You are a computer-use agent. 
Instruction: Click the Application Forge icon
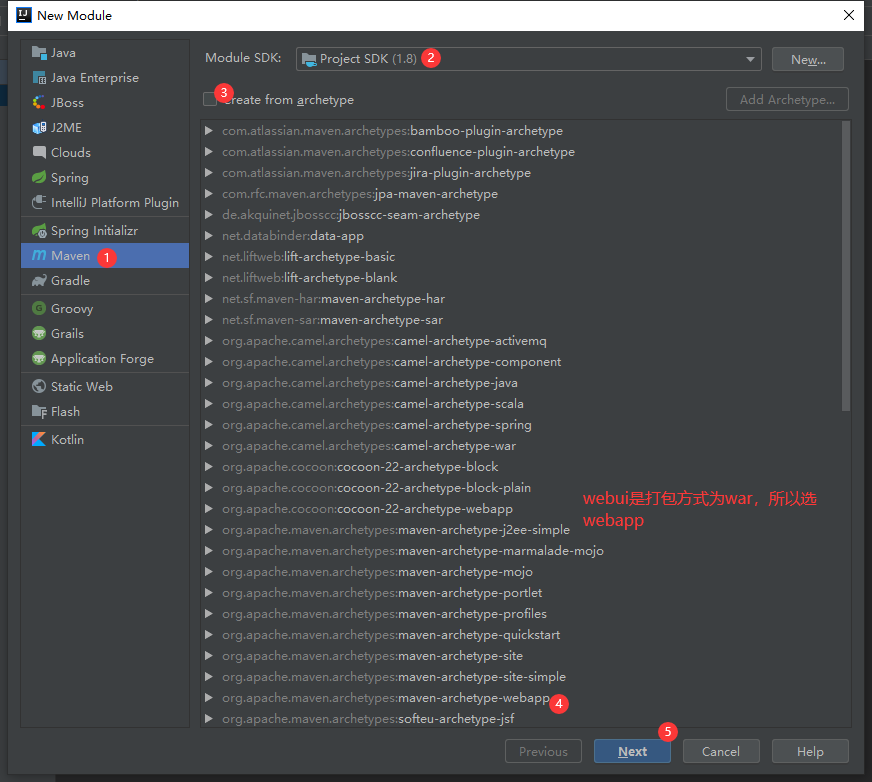tap(39, 359)
